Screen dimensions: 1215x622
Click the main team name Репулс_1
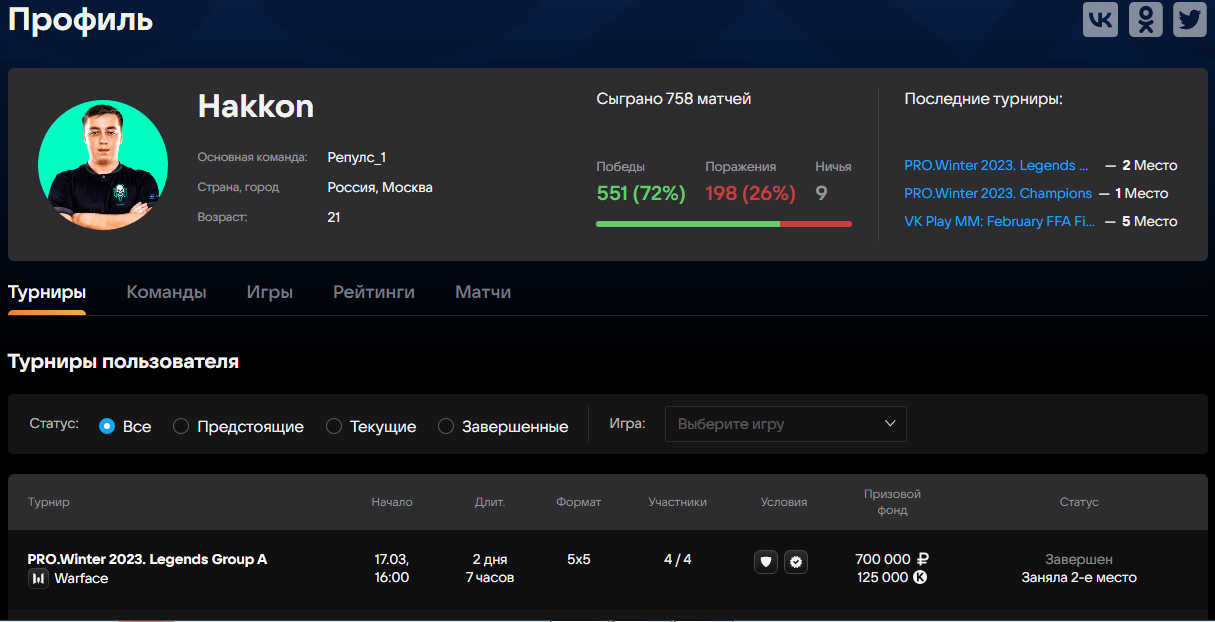point(356,157)
